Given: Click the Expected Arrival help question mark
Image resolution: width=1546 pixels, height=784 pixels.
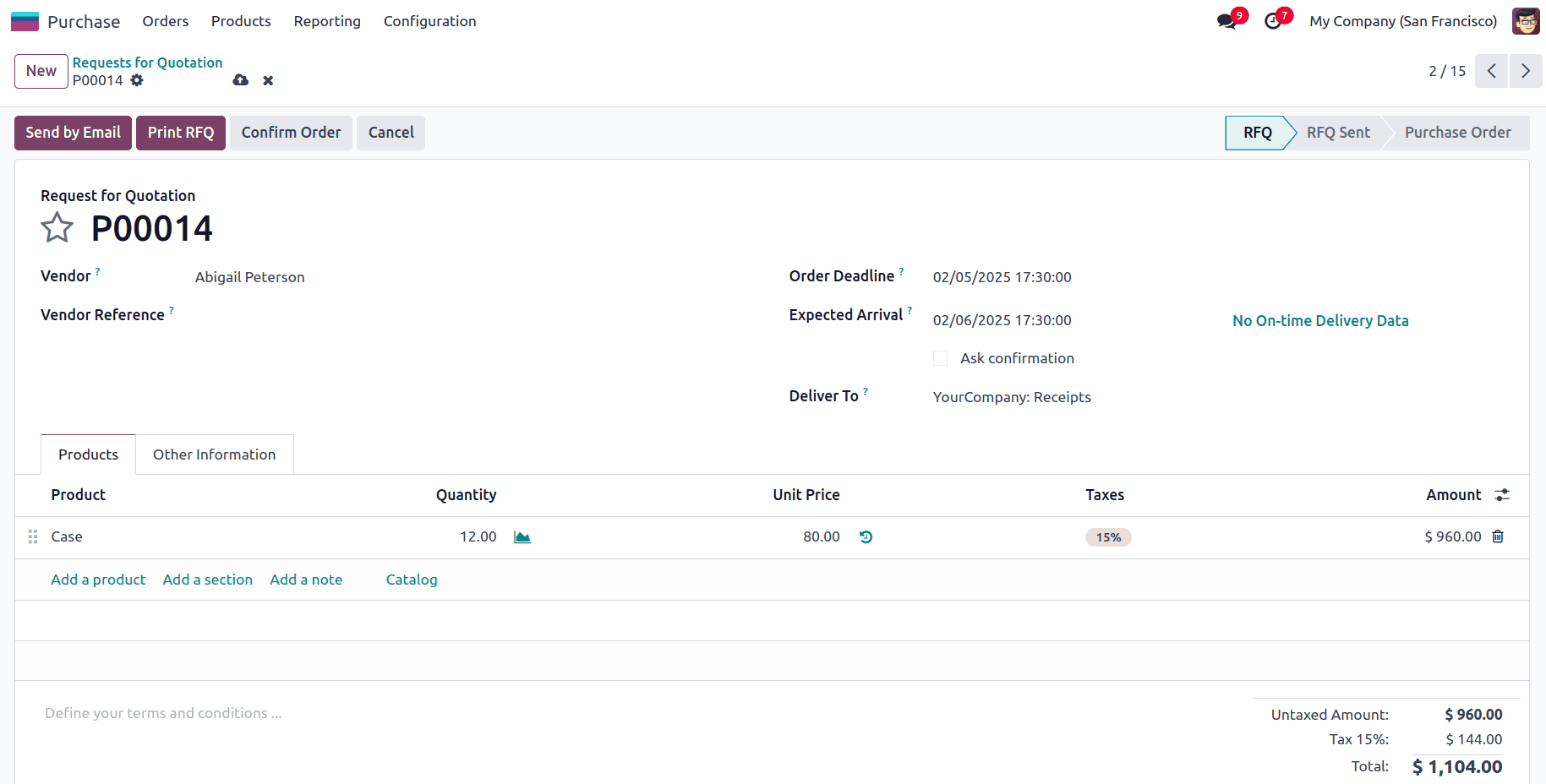Looking at the screenshot, I should point(910,310).
